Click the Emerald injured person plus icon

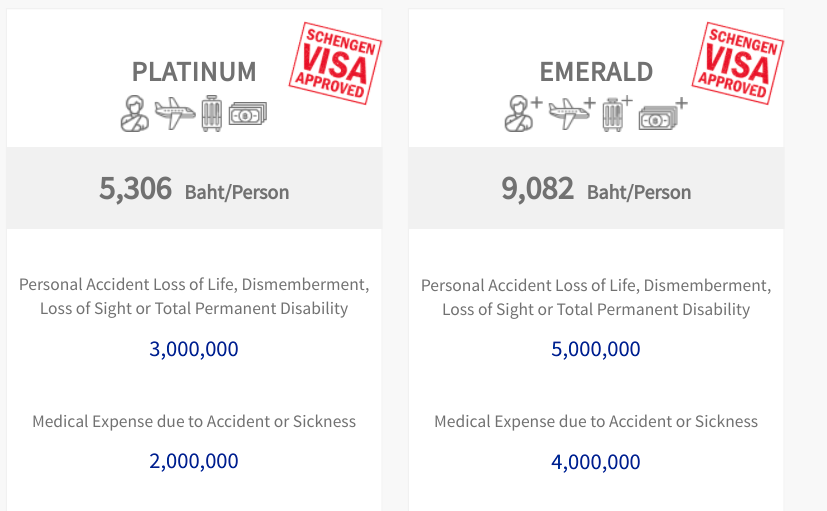coord(523,113)
